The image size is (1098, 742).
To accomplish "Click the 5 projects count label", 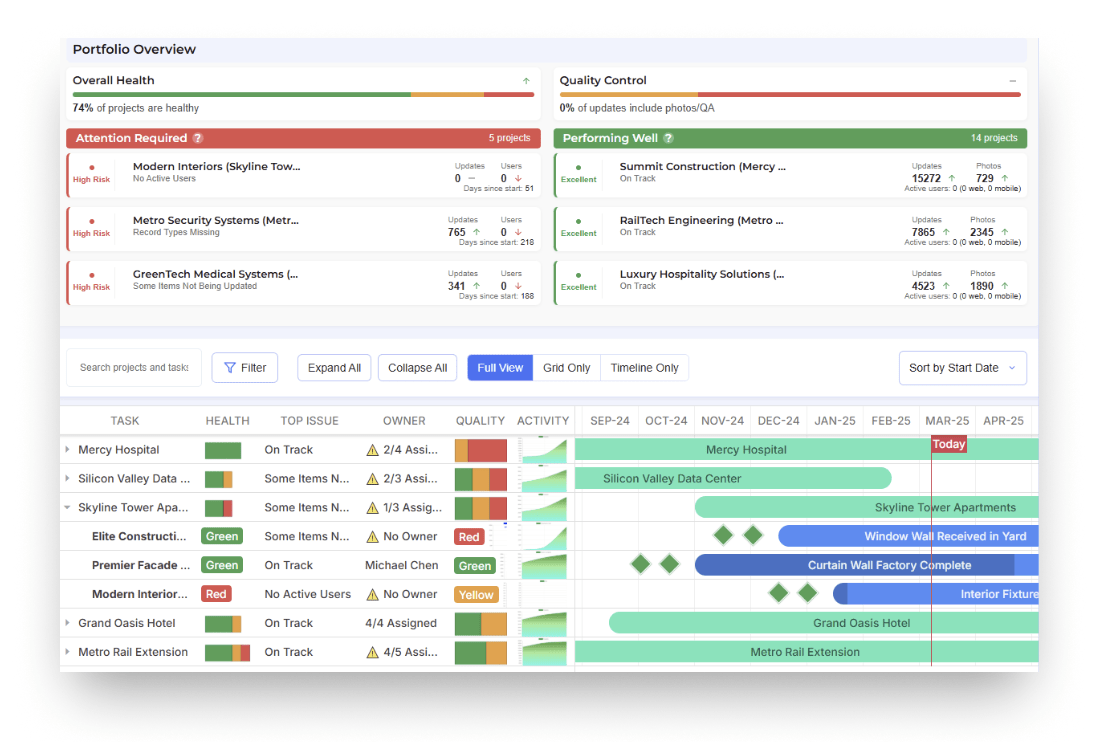I will tap(509, 138).
